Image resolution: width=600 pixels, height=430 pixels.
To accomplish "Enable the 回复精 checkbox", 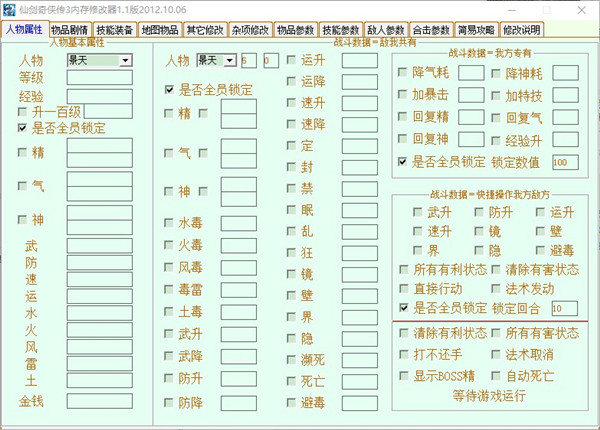I will [403, 116].
